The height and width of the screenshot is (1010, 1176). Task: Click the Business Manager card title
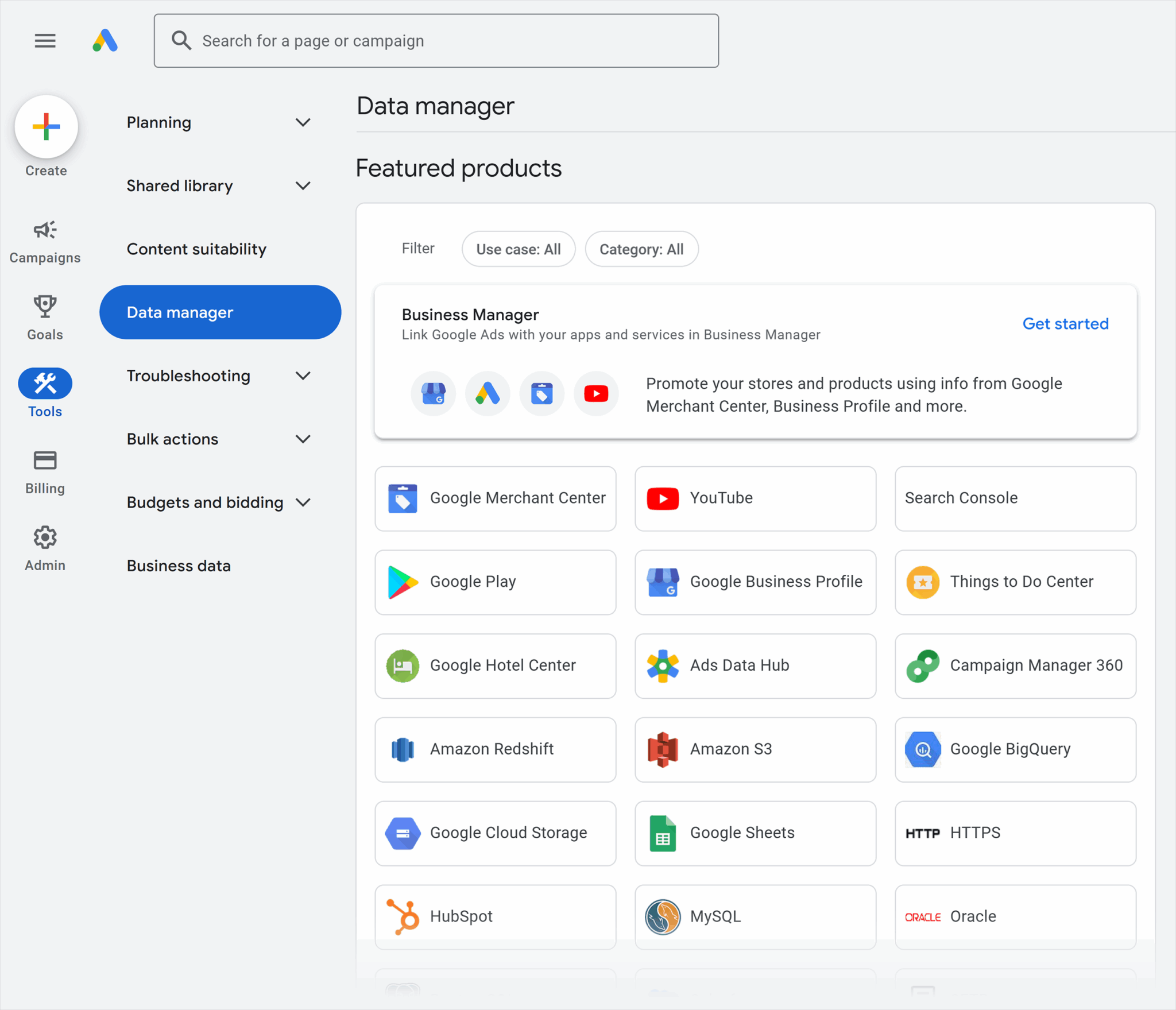point(470,315)
